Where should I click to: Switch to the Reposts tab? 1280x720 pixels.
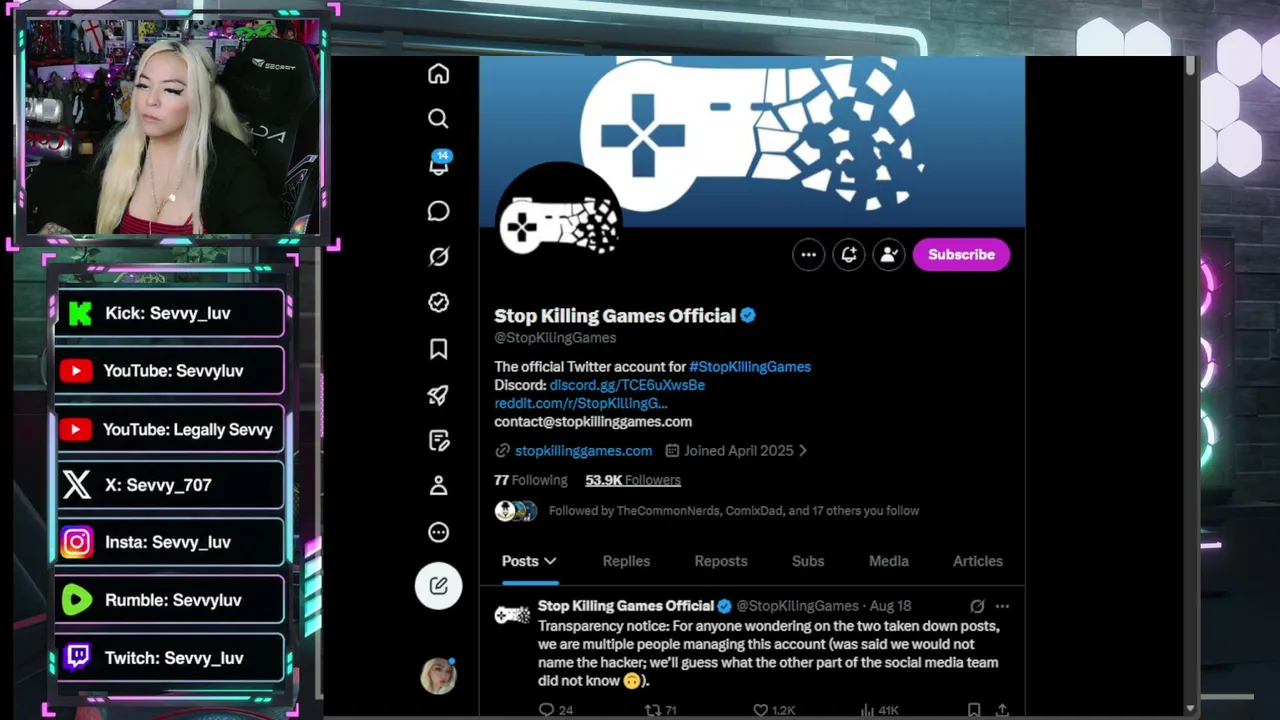pyautogui.click(x=721, y=561)
